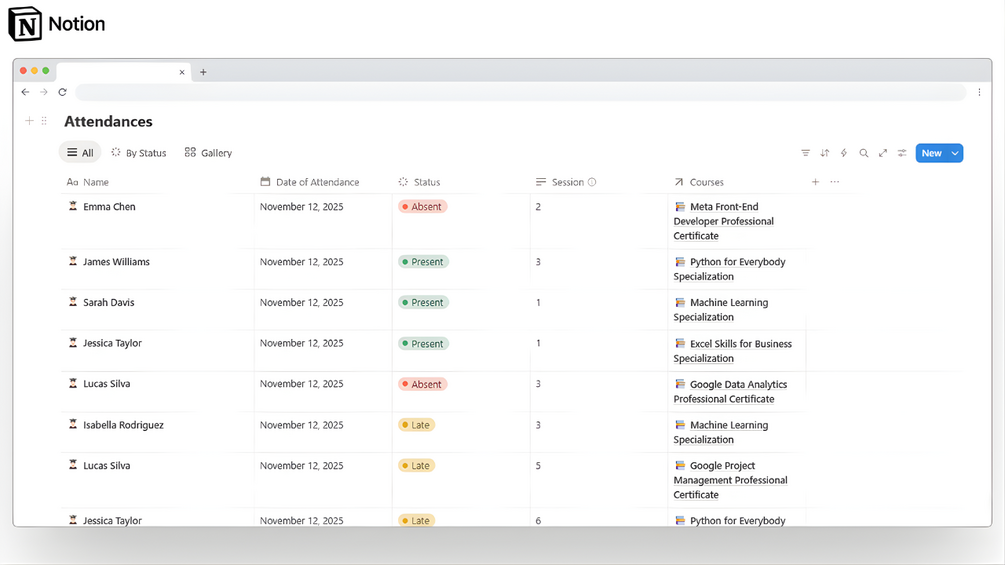Image resolution: width=1005 pixels, height=565 pixels.
Task: Edit James Williams's Present status tag
Action: pyautogui.click(x=423, y=262)
